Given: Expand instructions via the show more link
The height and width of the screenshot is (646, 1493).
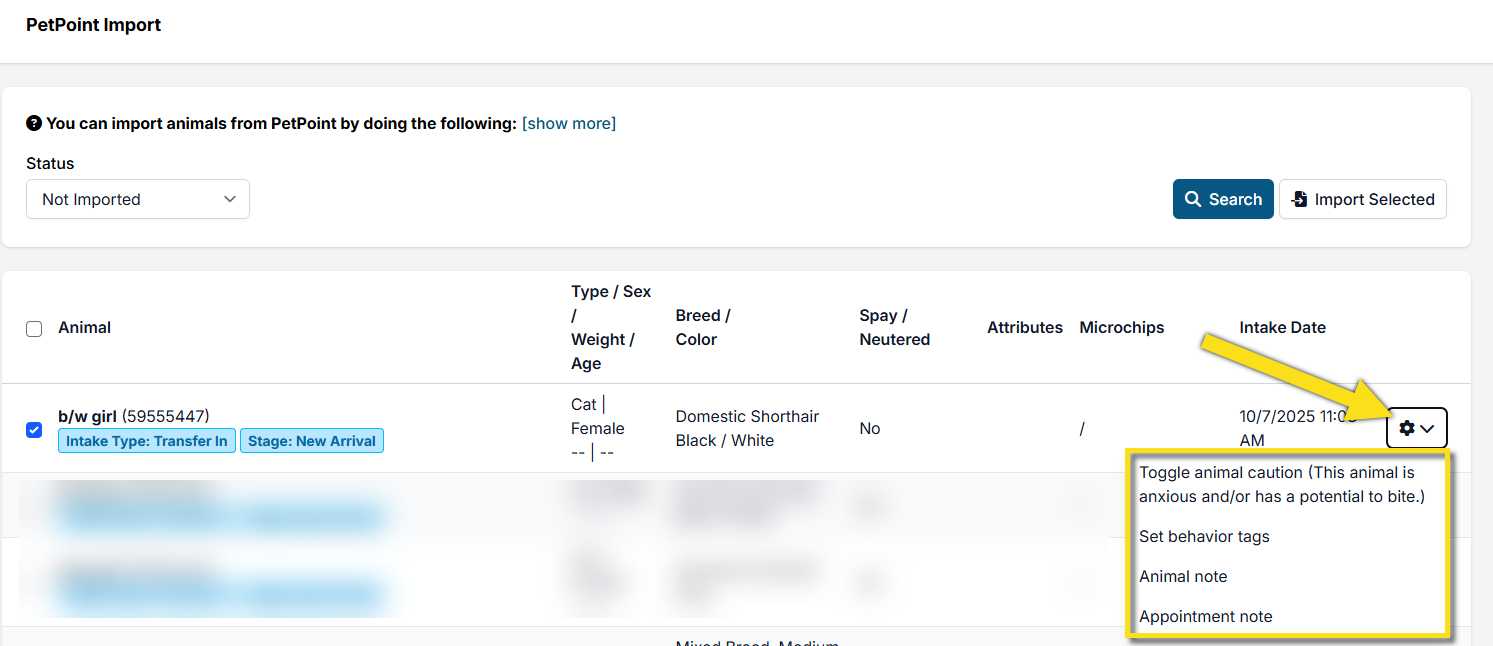Looking at the screenshot, I should pyautogui.click(x=569, y=124).
